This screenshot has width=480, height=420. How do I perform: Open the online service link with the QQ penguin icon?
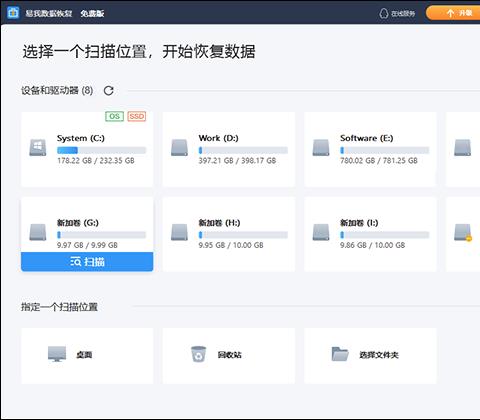click(397, 13)
